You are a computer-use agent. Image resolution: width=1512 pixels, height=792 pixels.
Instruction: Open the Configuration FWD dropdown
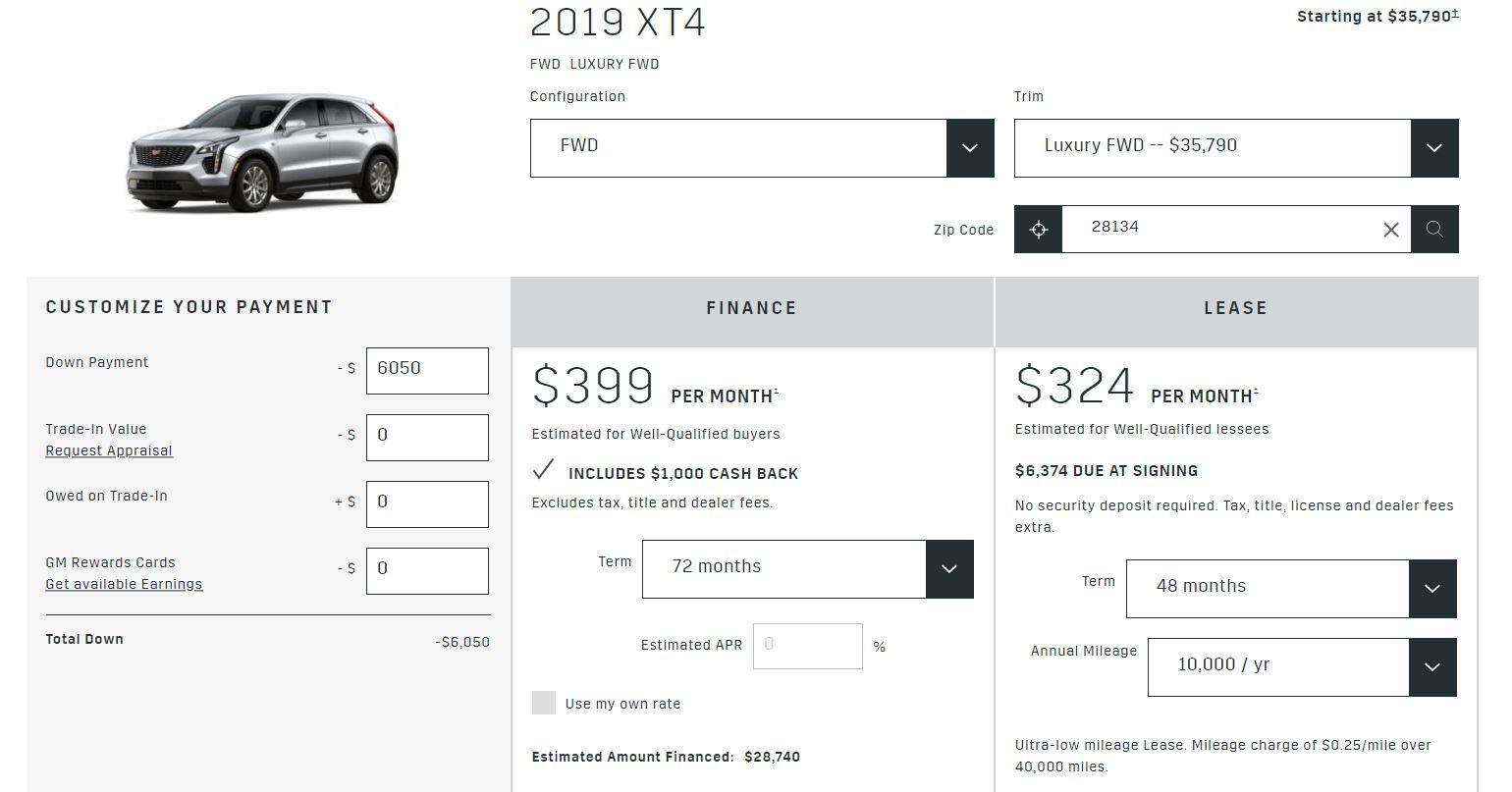coord(970,147)
